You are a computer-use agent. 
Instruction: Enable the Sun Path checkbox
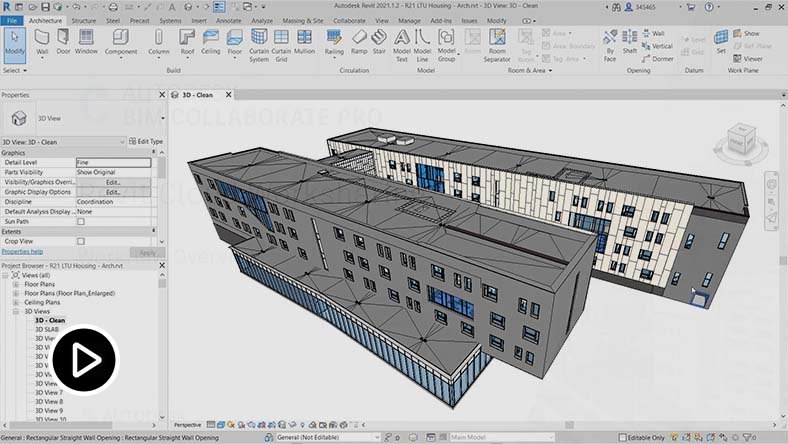[x=81, y=221]
